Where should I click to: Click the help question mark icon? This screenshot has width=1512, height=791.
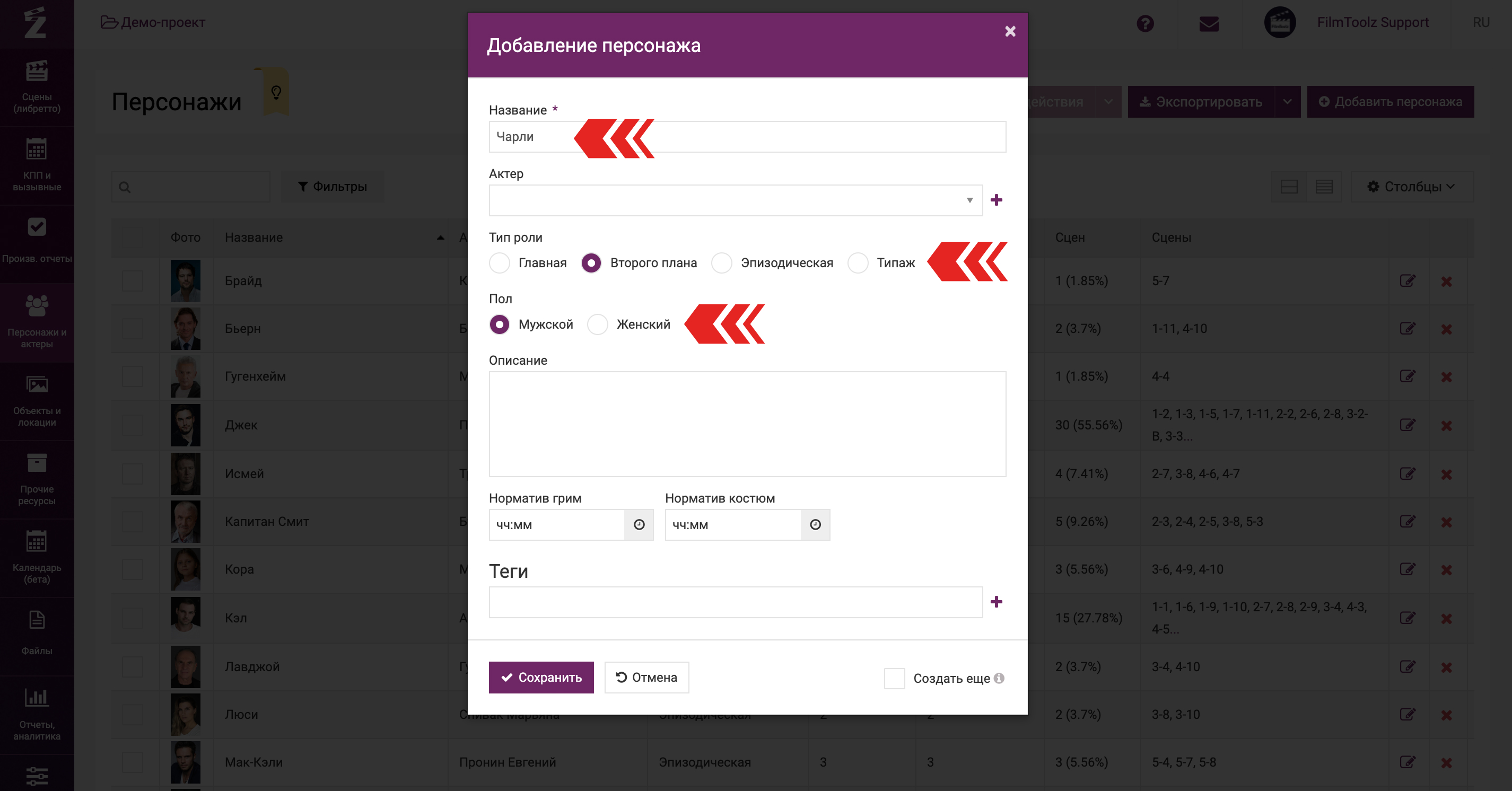point(1144,23)
